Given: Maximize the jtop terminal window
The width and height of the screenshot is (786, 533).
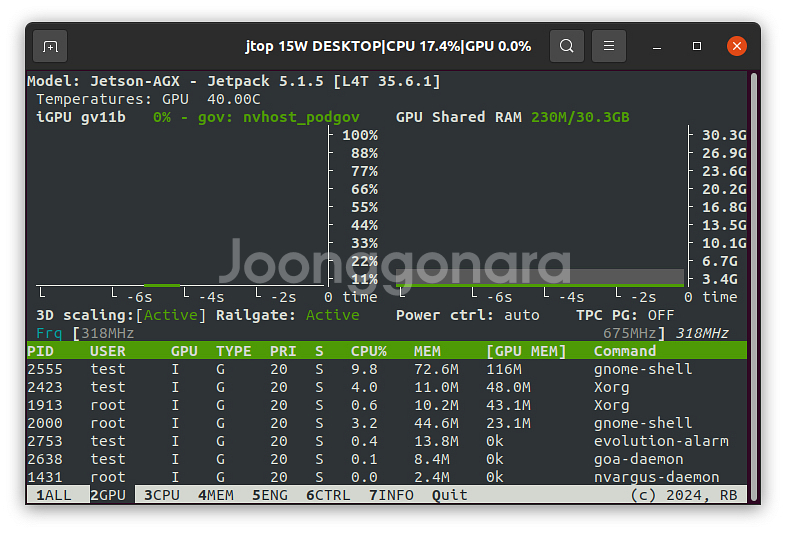Looking at the screenshot, I should pos(697,46).
